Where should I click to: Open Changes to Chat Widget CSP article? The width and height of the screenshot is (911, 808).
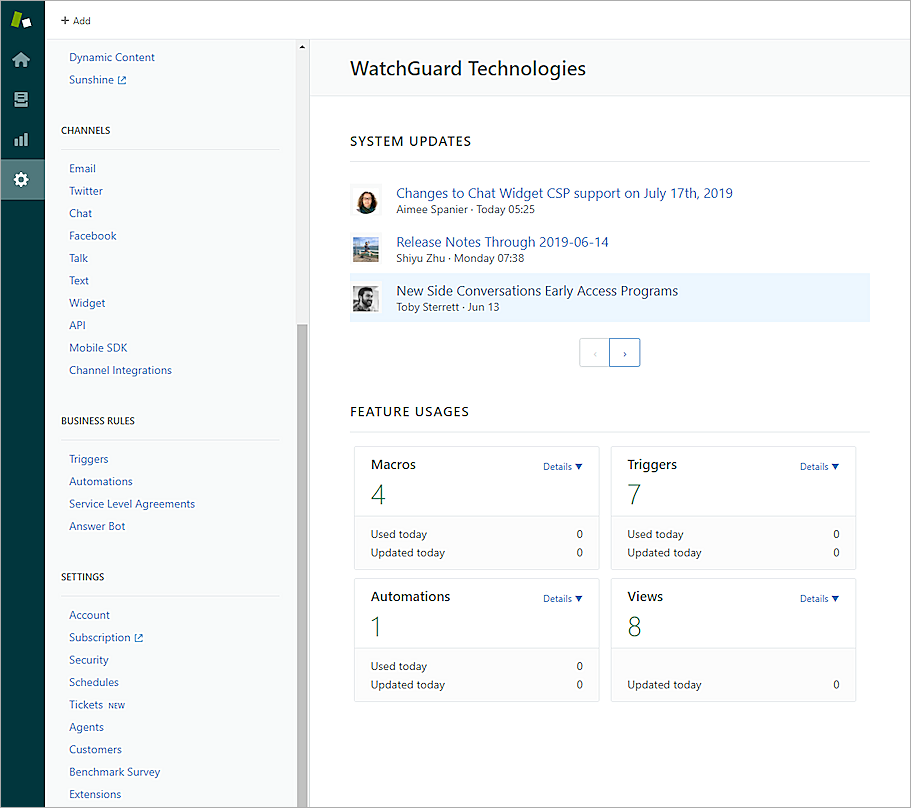(564, 193)
